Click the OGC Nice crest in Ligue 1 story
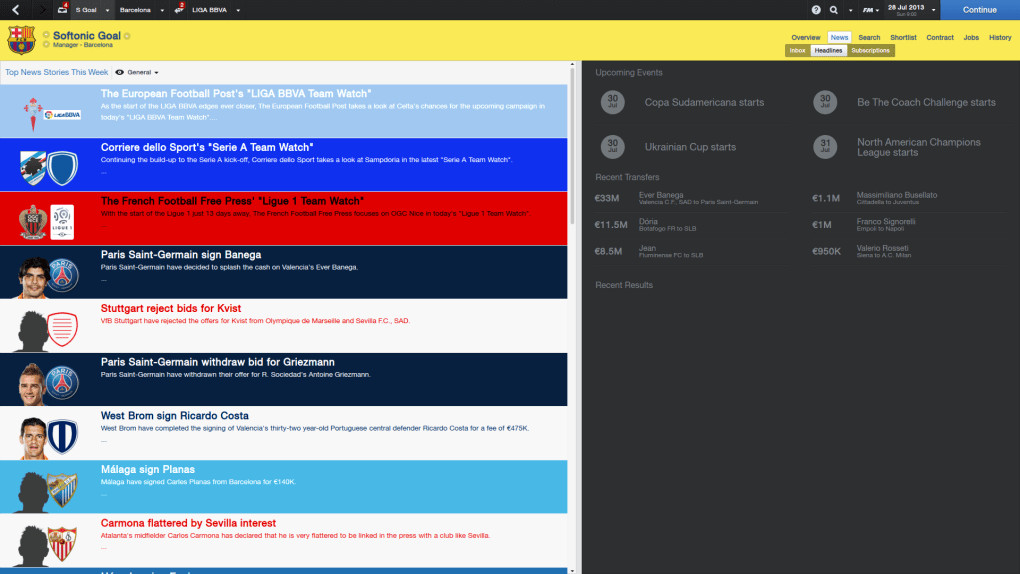1020x574 pixels. click(x=33, y=222)
